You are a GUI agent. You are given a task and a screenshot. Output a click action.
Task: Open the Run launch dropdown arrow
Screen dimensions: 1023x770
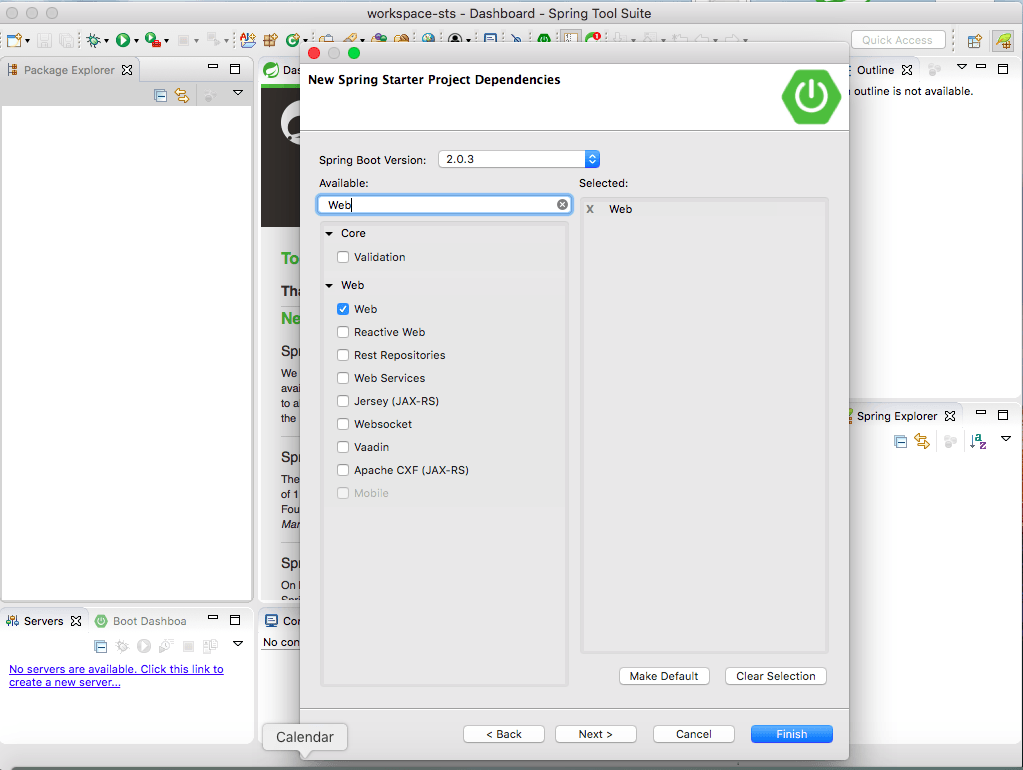click(x=136, y=41)
